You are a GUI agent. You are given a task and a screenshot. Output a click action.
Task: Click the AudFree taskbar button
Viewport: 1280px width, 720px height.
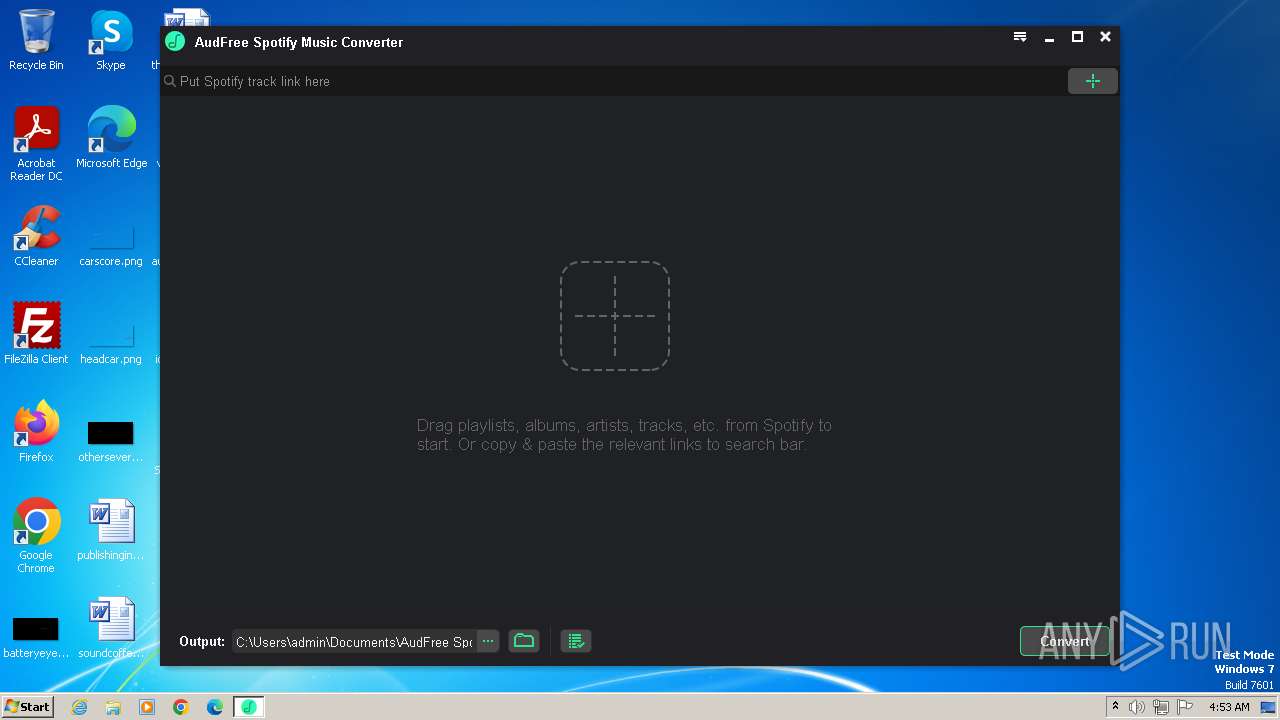[249, 707]
